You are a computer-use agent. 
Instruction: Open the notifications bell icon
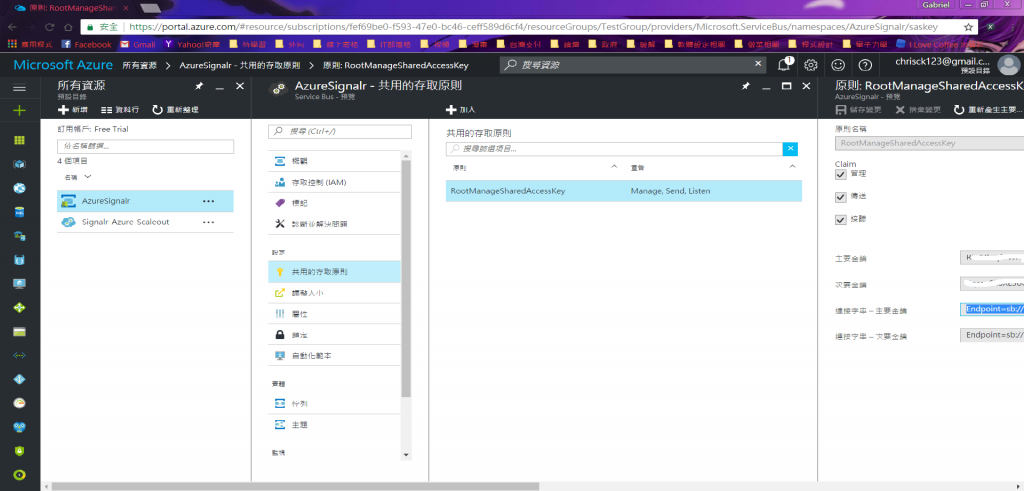784,64
